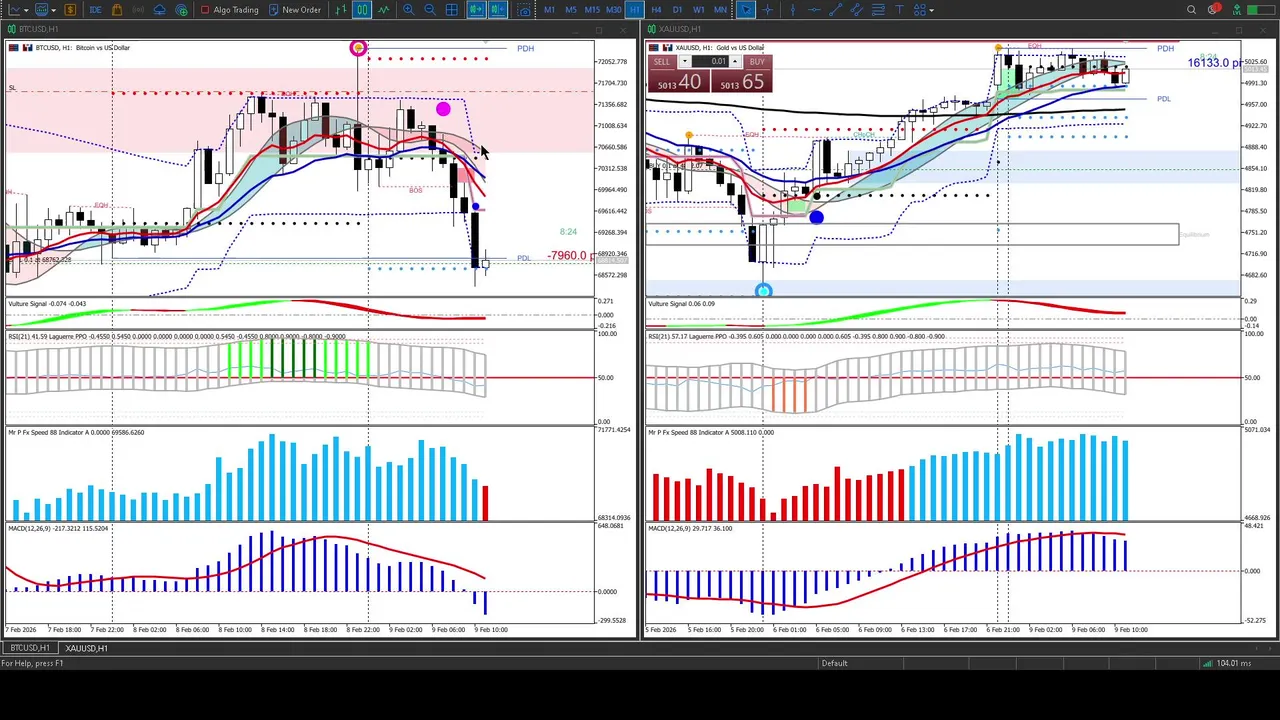This screenshot has height=720, width=1280.
Task: Select the horizontal line tool
Action: pyautogui.click(x=814, y=10)
